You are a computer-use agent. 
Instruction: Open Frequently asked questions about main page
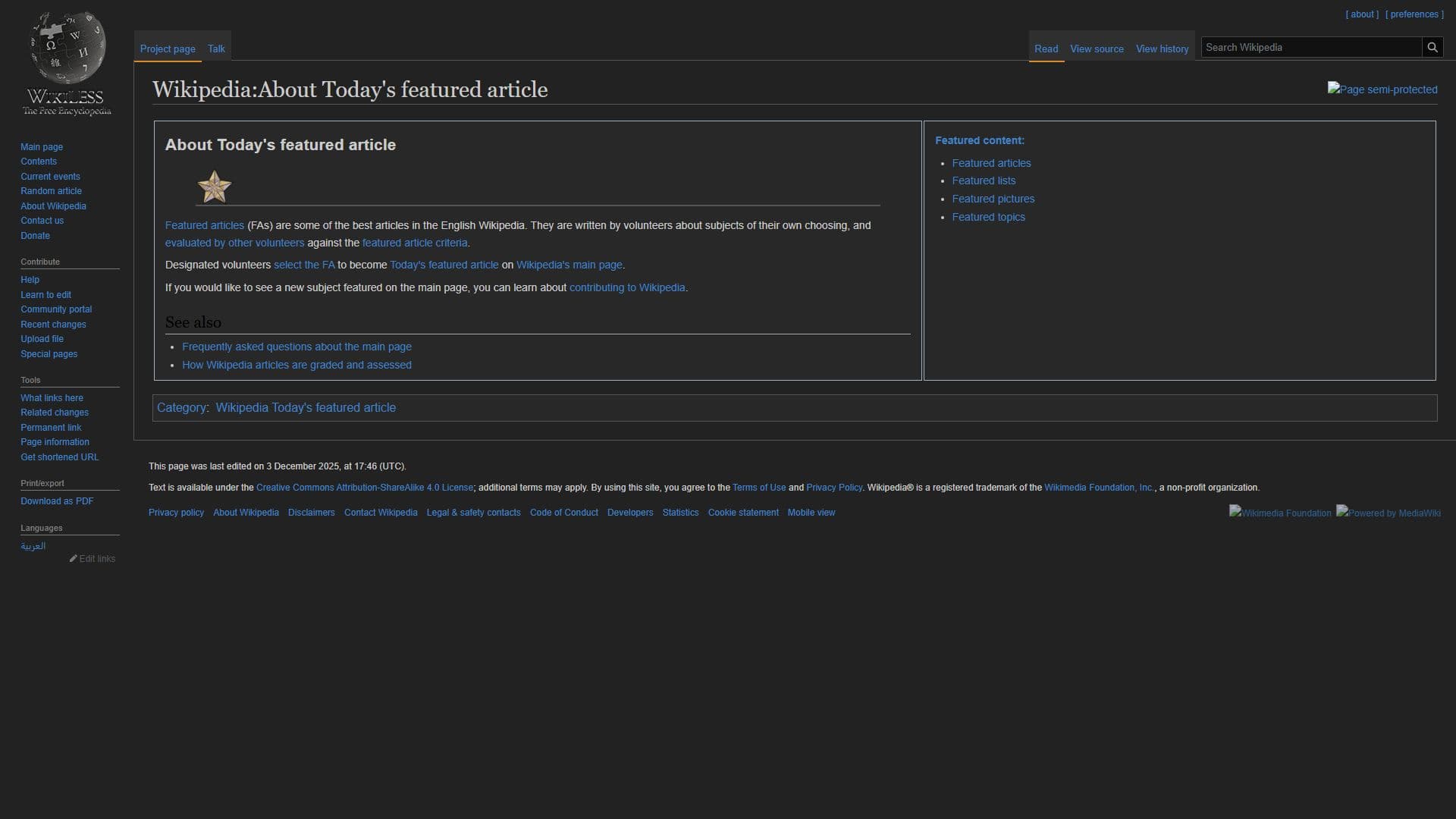click(x=297, y=347)
